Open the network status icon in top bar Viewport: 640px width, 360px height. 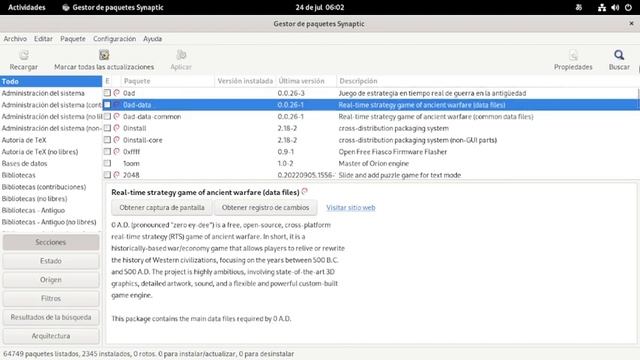coord(602,7)
